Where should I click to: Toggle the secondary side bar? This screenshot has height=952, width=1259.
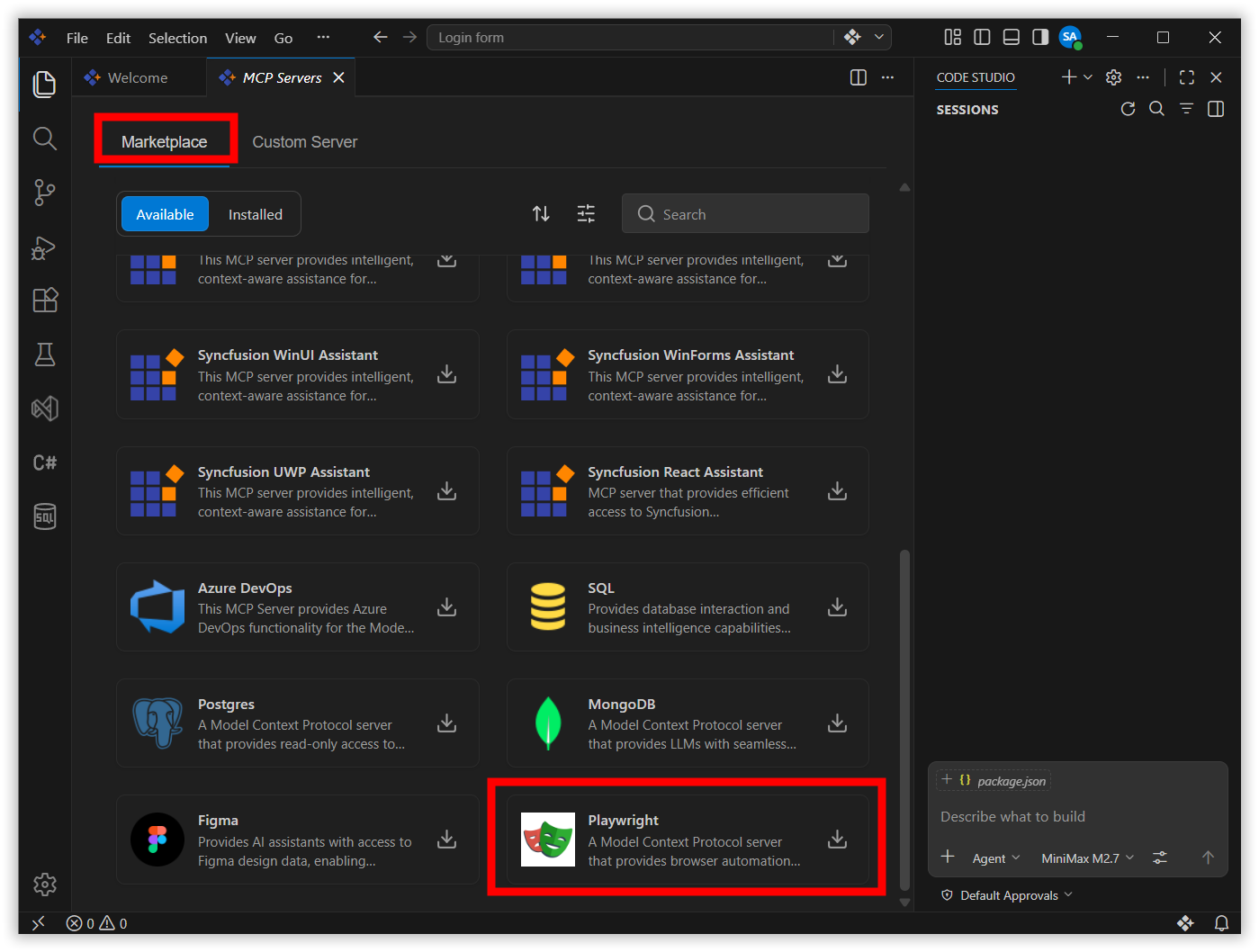1040,37
